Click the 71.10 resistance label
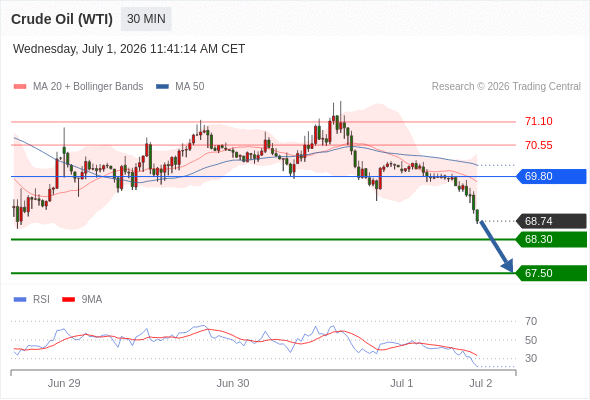 point(539,121)
